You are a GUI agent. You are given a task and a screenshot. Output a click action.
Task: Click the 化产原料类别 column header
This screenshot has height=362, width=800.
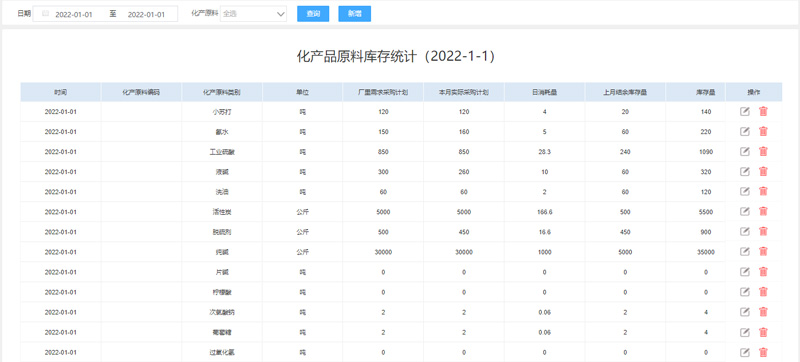222,93
